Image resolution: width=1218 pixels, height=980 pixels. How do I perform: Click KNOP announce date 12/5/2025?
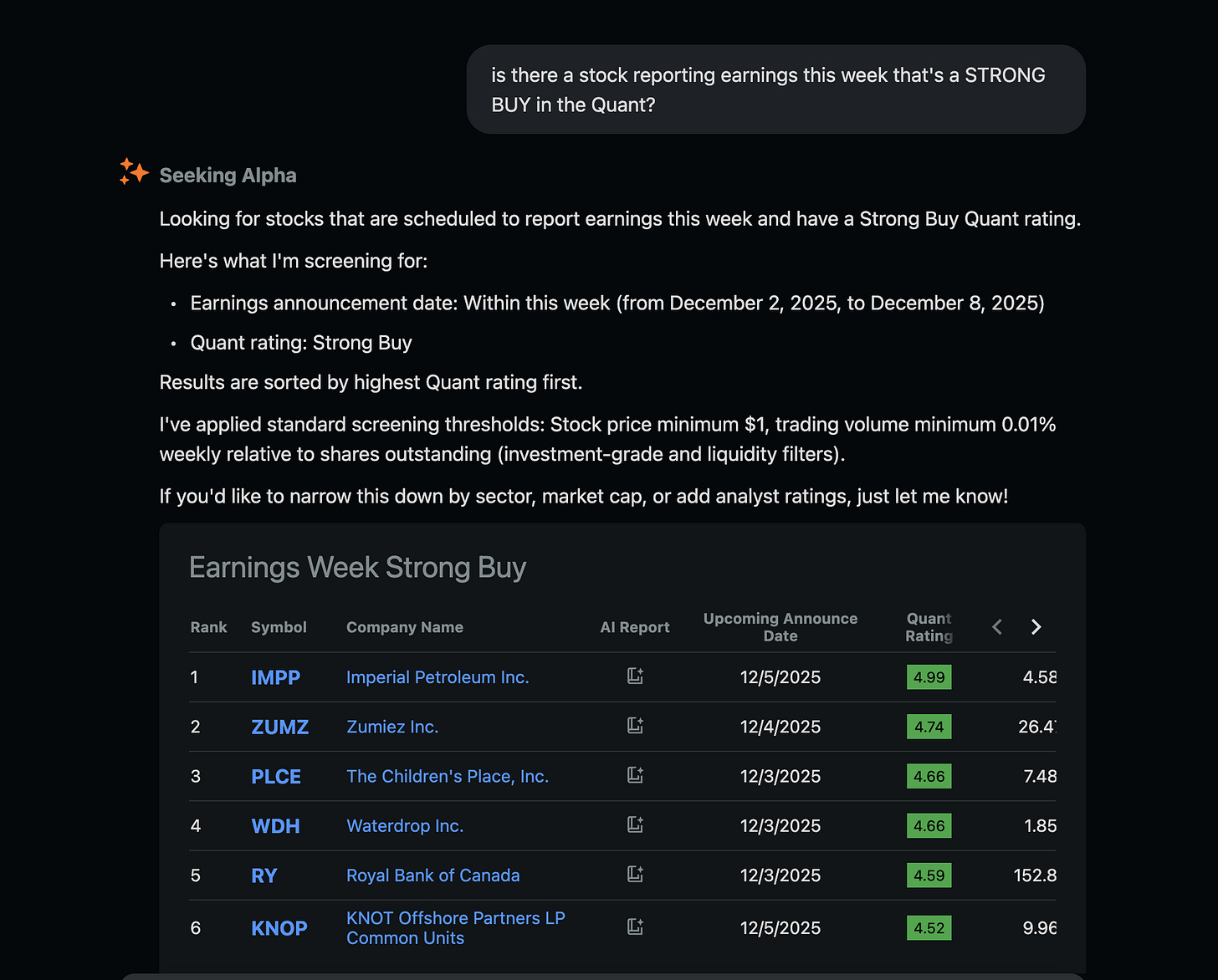(780, 928)
